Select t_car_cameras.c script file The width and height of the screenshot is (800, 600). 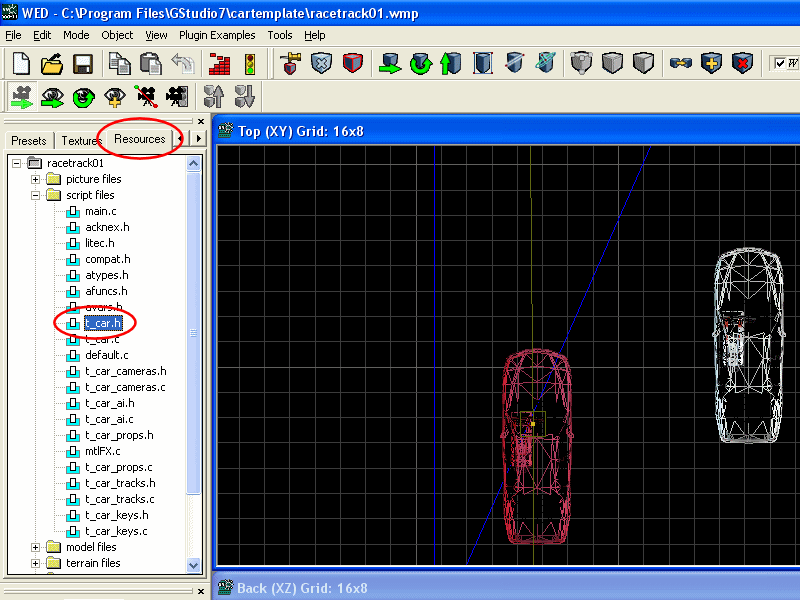(x=125, y=387)
